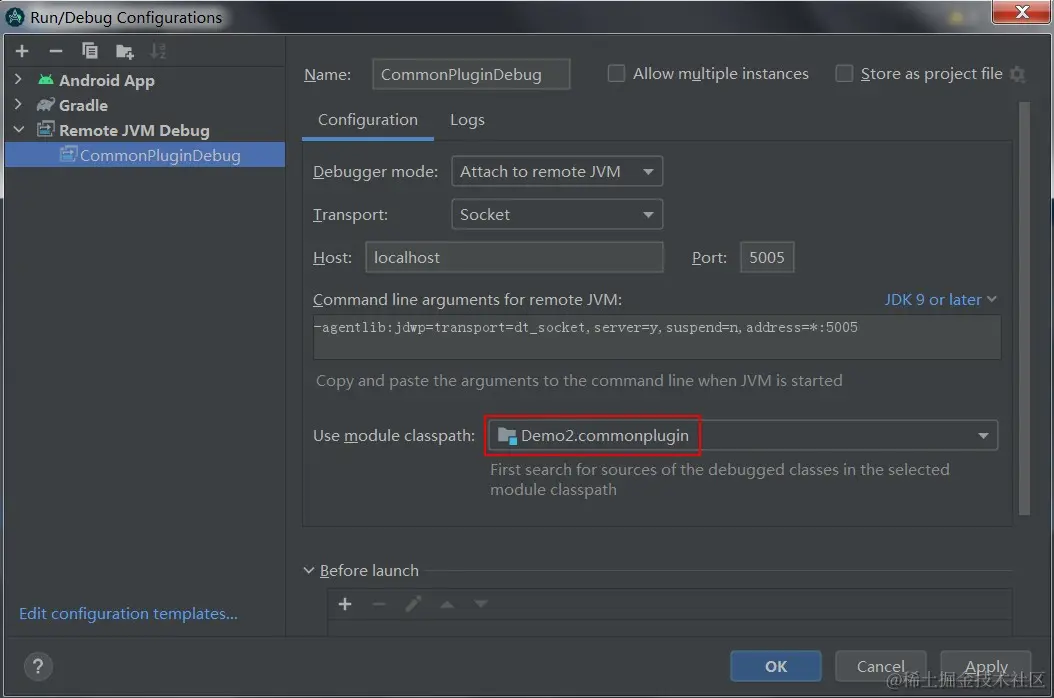Image resolution: width=1054 pixels, height=698 pixels.
Task: Expand the Gradle node
Action: (18, 104)
